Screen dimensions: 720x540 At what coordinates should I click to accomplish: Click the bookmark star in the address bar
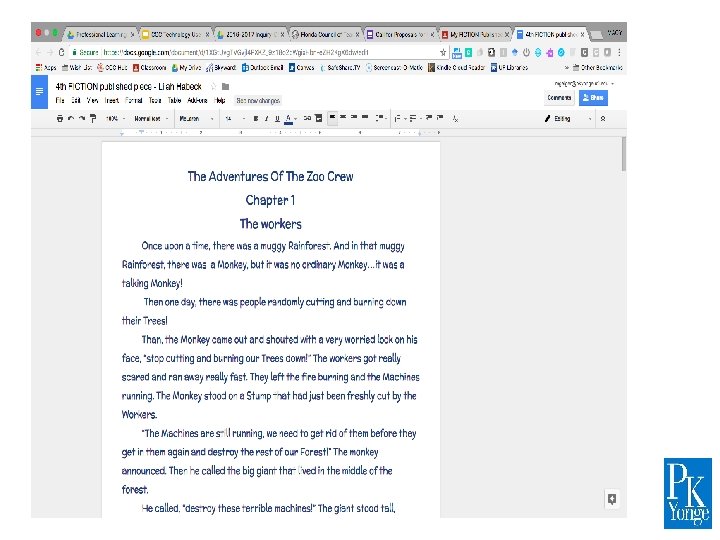443,52
